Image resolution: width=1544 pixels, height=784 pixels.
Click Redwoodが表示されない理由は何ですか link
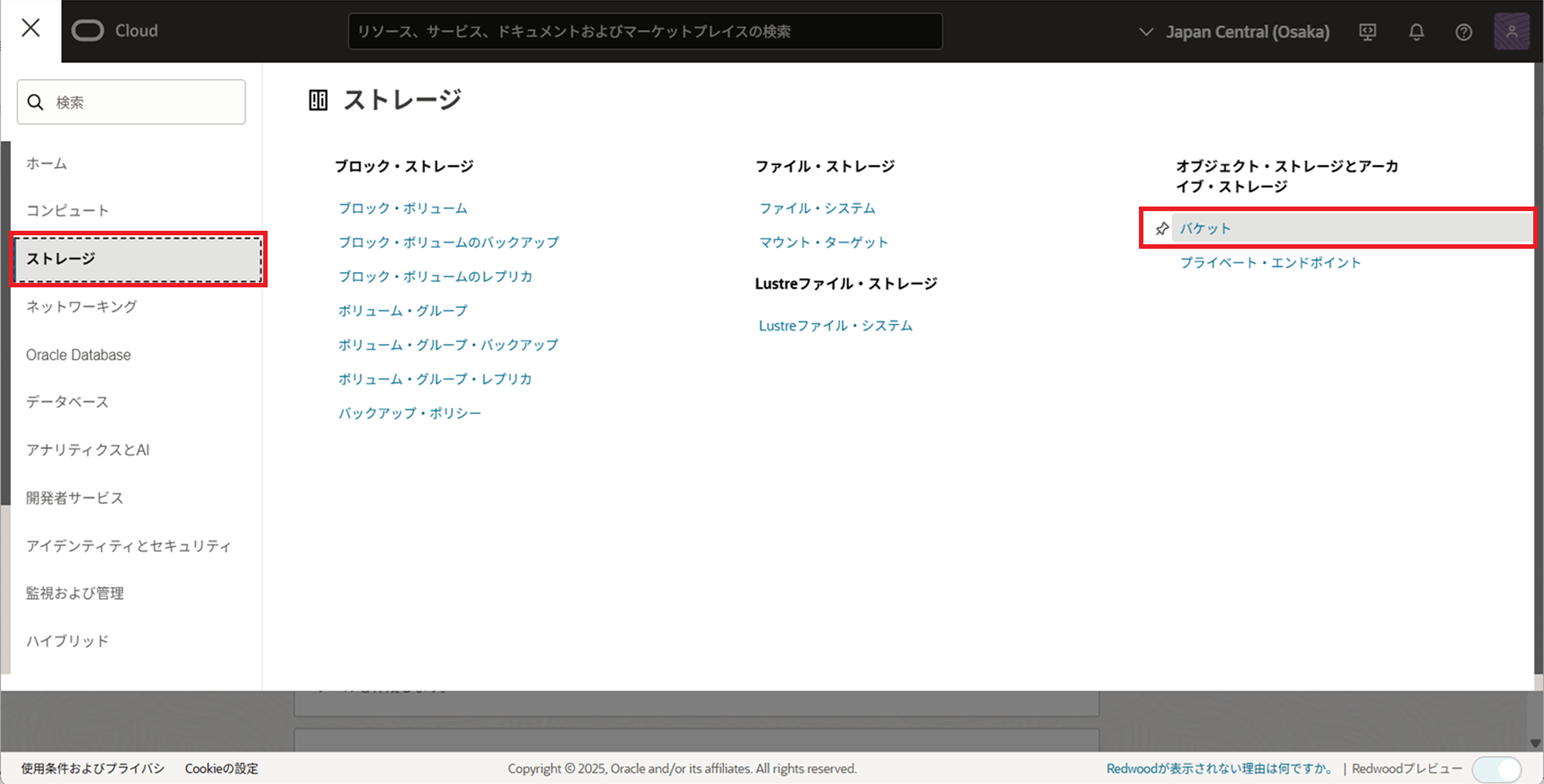click(1220, 768)
